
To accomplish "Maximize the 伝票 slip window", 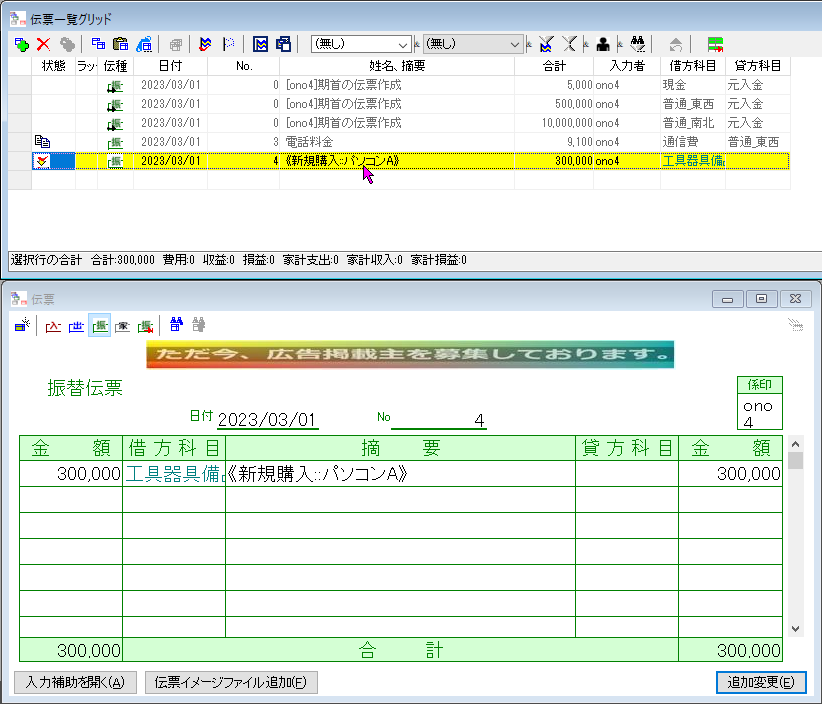I will (761, 299).
